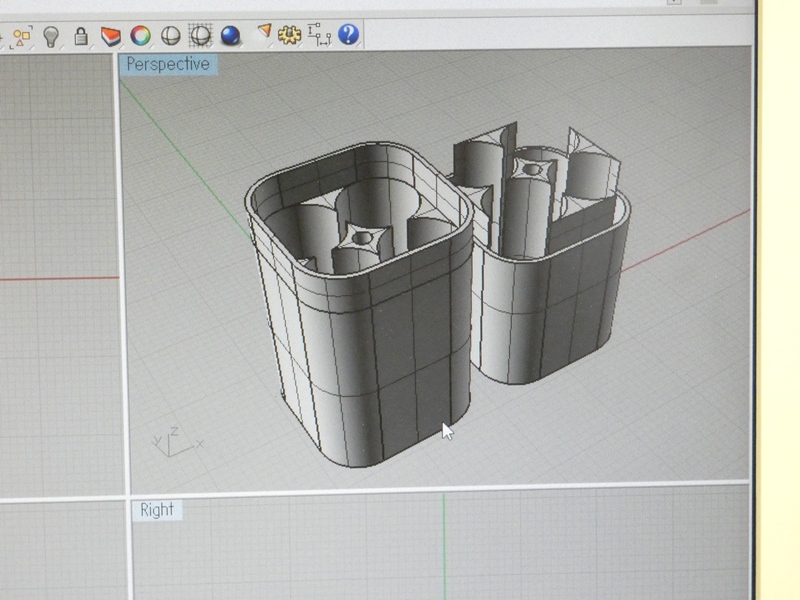Click the gridded wireframe sphere shade icon
This screenshot has width=800, height=600.
pyautogui.click(x=200, y=35)
